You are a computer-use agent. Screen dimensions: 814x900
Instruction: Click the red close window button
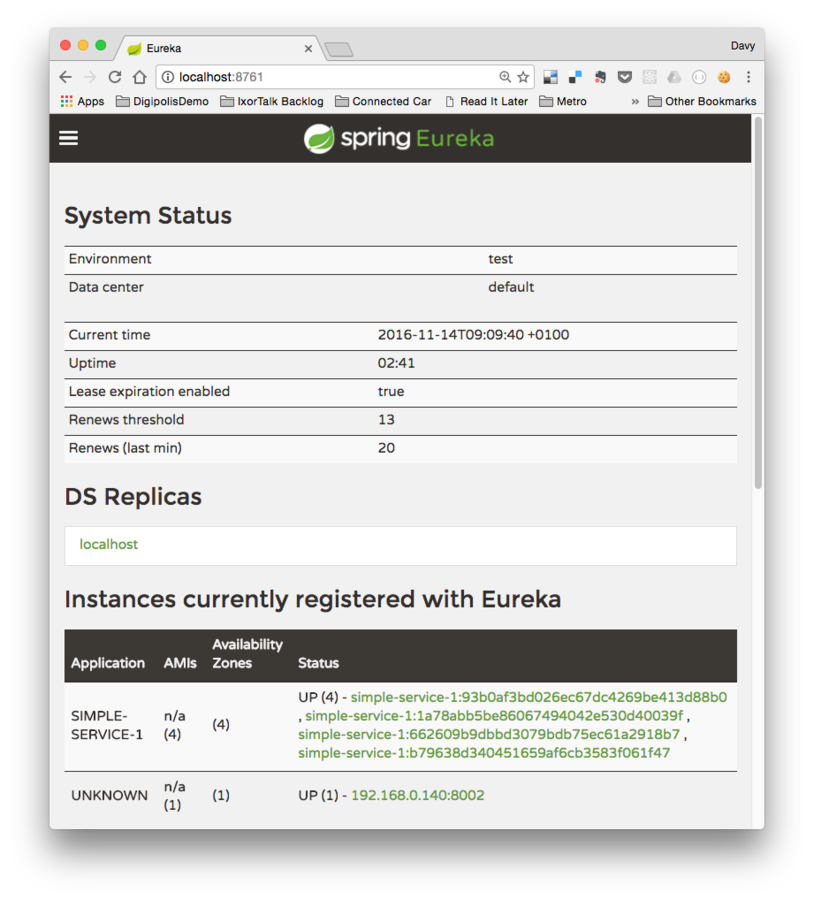65,45
